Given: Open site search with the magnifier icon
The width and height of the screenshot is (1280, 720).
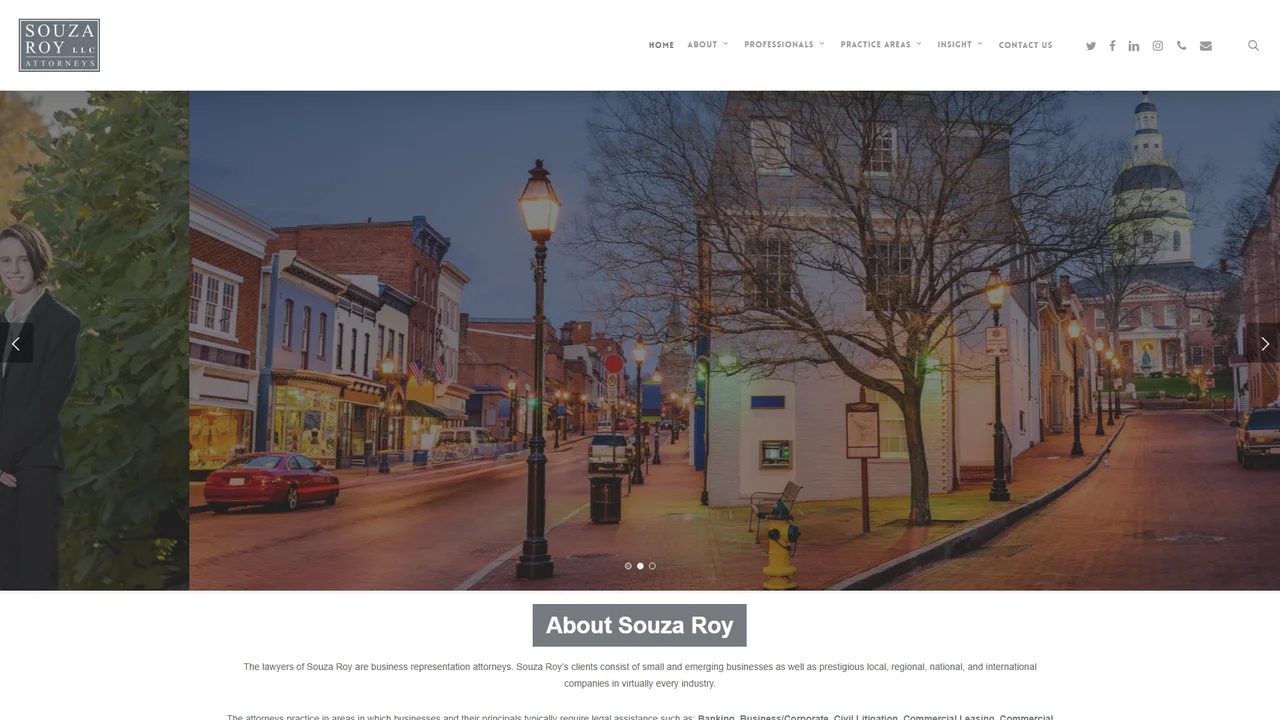Looking at the screenshot, I should tap(1253, 45).
